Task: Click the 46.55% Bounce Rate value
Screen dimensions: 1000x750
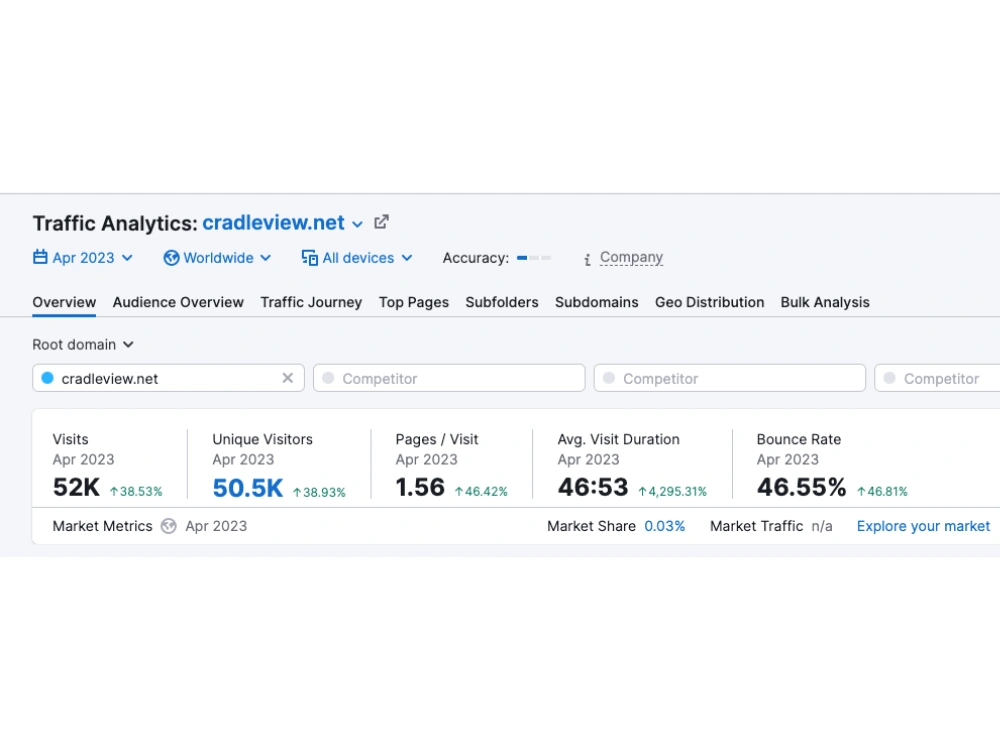Action: (x=801, y=488)
